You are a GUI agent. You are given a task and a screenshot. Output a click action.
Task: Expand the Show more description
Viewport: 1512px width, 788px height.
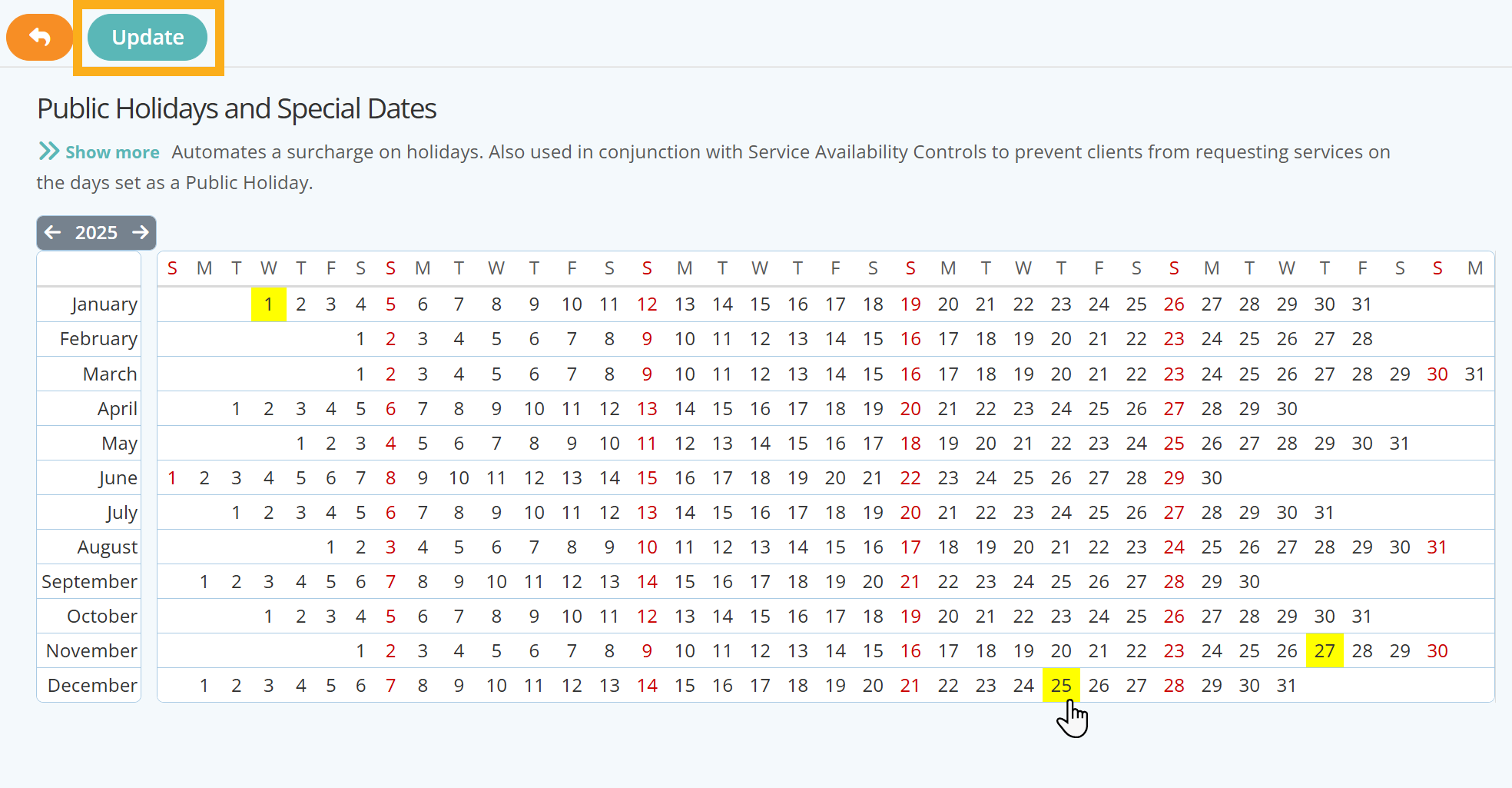pos(112,151)
